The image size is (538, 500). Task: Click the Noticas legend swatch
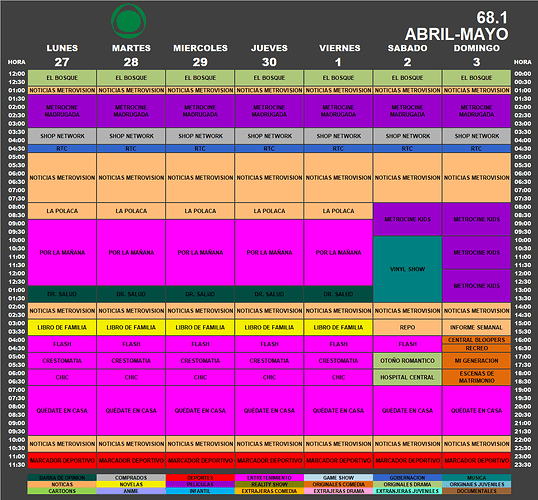point(62,484)
